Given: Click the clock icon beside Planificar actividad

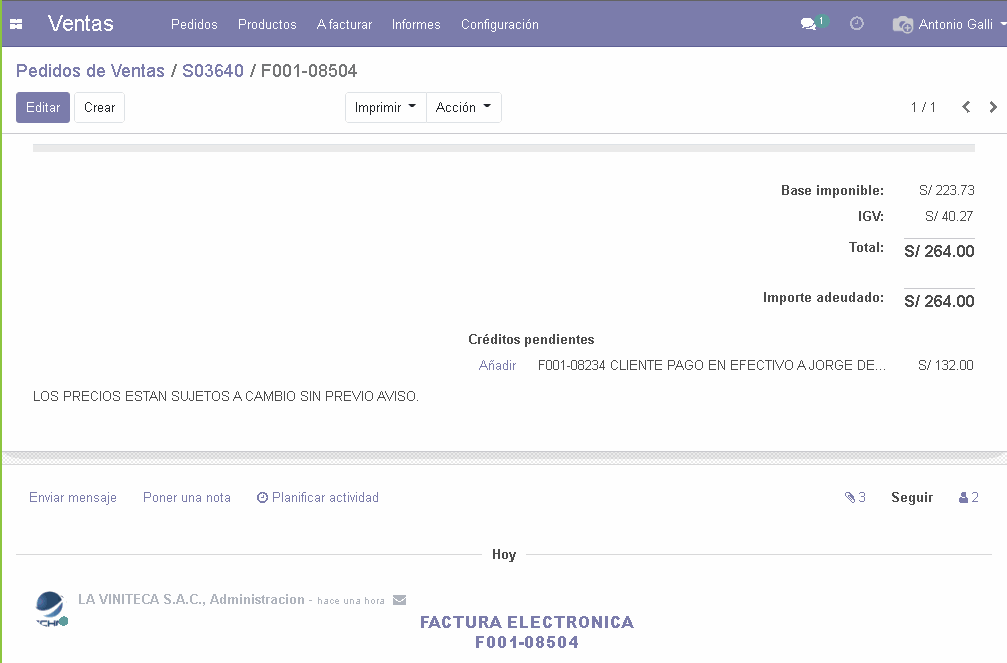Looking at the screenshot, I should tap(261, 497).
